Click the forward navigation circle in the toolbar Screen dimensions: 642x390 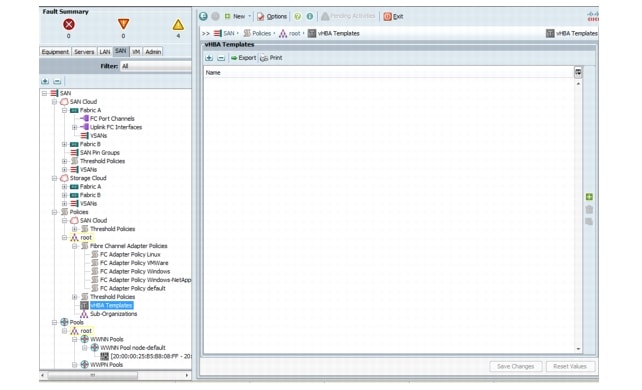pyautogui.click(x=215, y=16)
